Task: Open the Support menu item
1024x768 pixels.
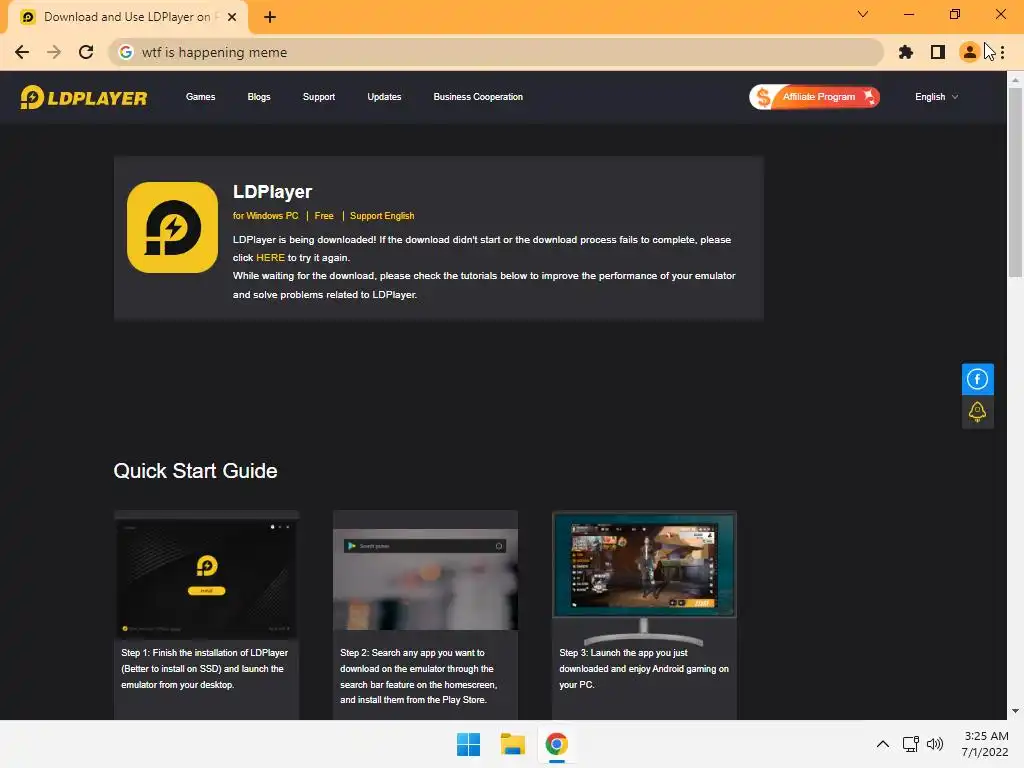Action: (319, 97)
